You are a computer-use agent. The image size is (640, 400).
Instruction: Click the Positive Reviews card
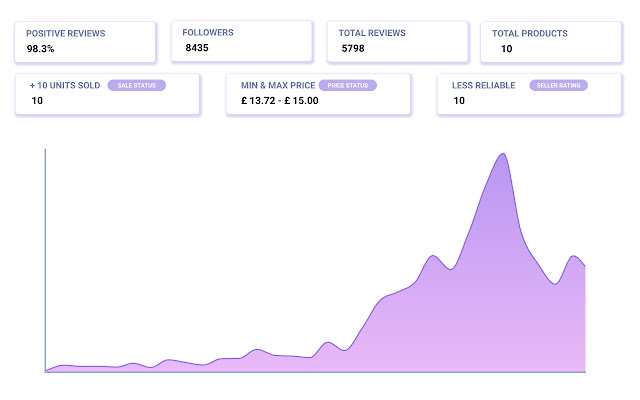tap(85, 42)
